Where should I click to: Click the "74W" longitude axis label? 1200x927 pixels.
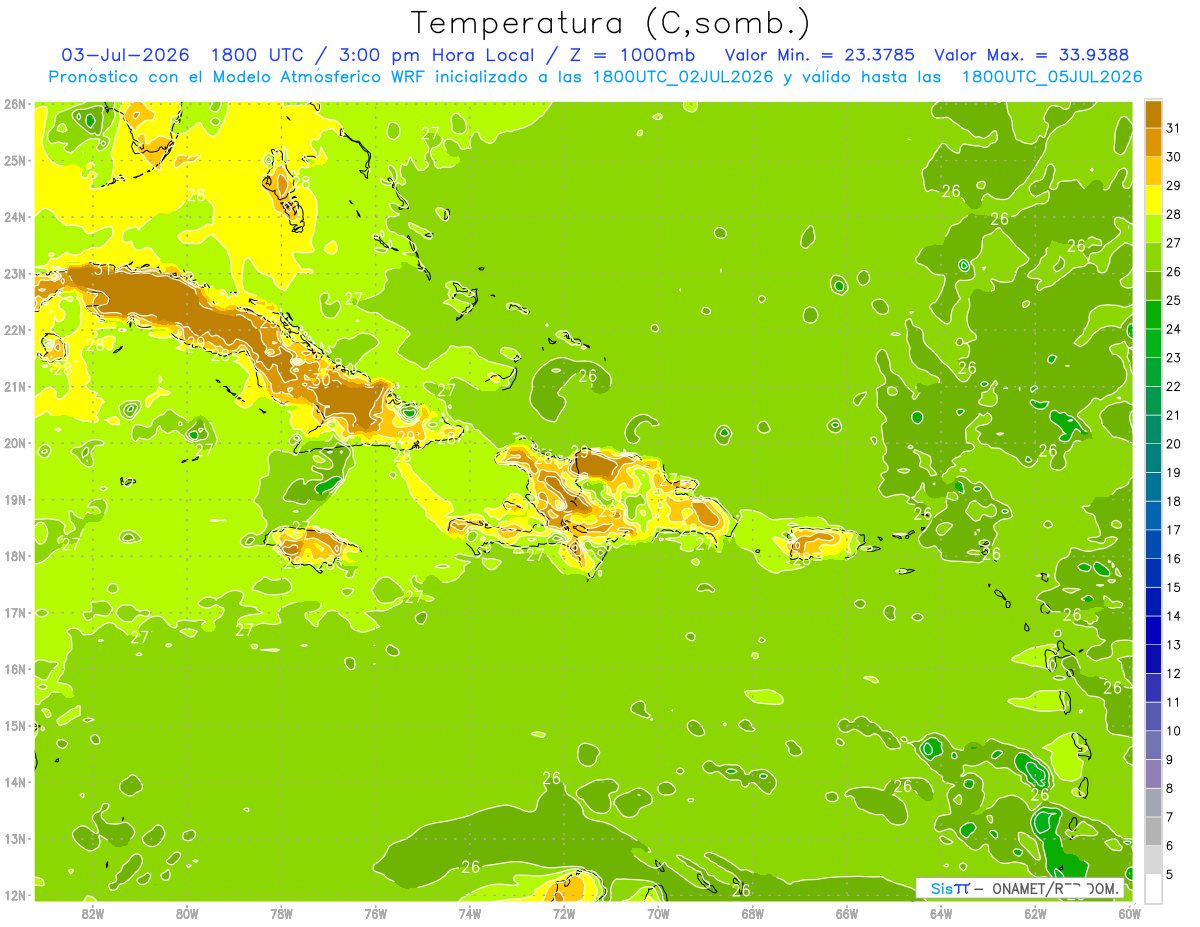(x=470, y=913)
